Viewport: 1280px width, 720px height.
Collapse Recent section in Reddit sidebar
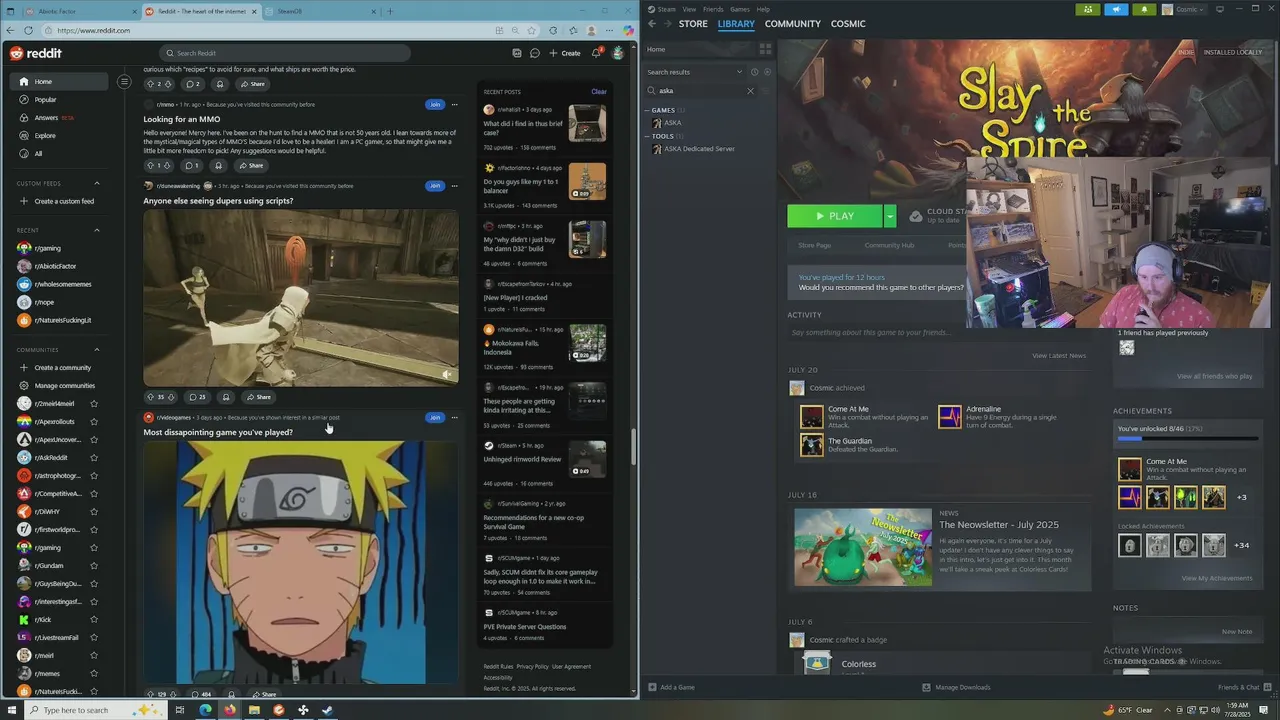(x=97, y=230)
